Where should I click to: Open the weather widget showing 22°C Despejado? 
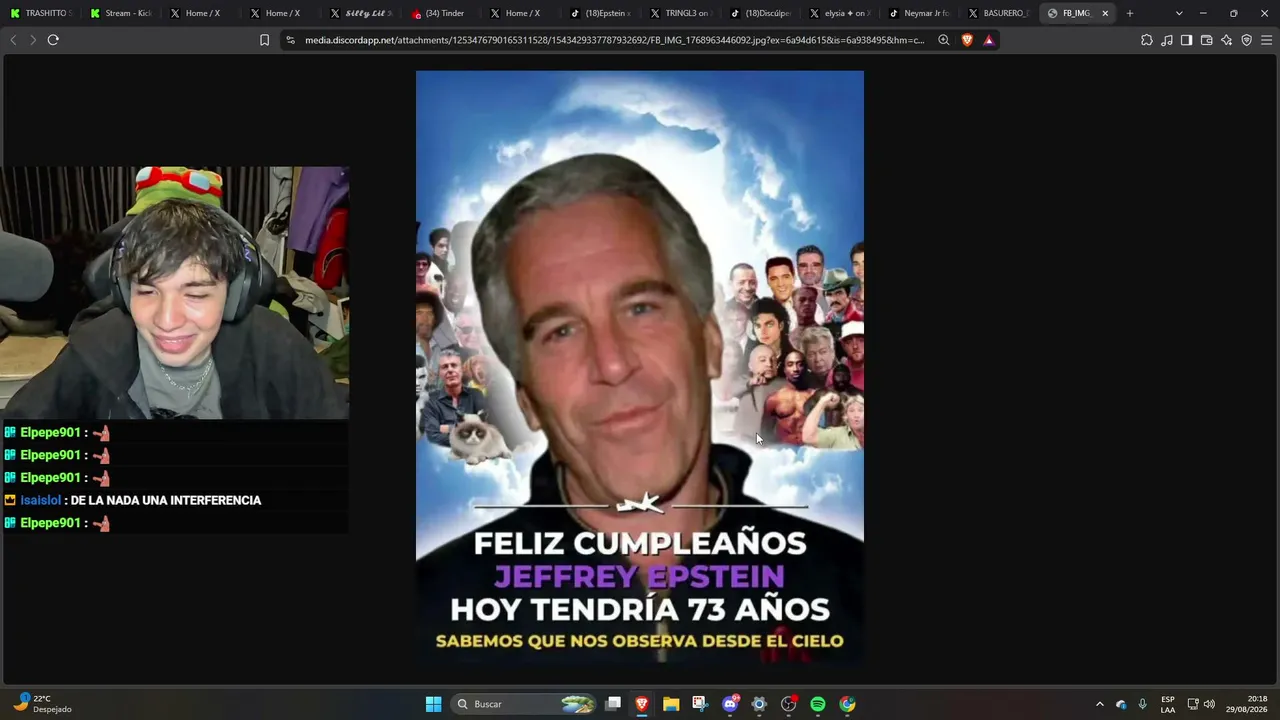point(41,704)
